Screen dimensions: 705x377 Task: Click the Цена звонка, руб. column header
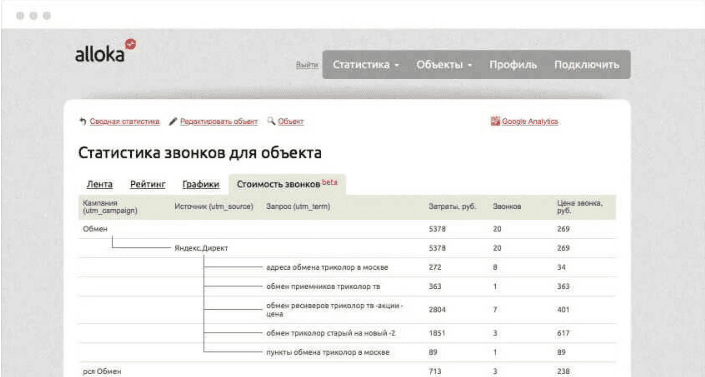point(580,207)
